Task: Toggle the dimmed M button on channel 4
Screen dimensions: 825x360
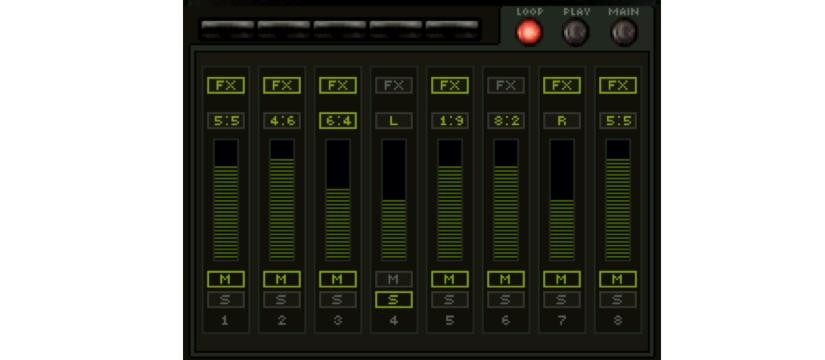Action: click(x=394, y=279)
